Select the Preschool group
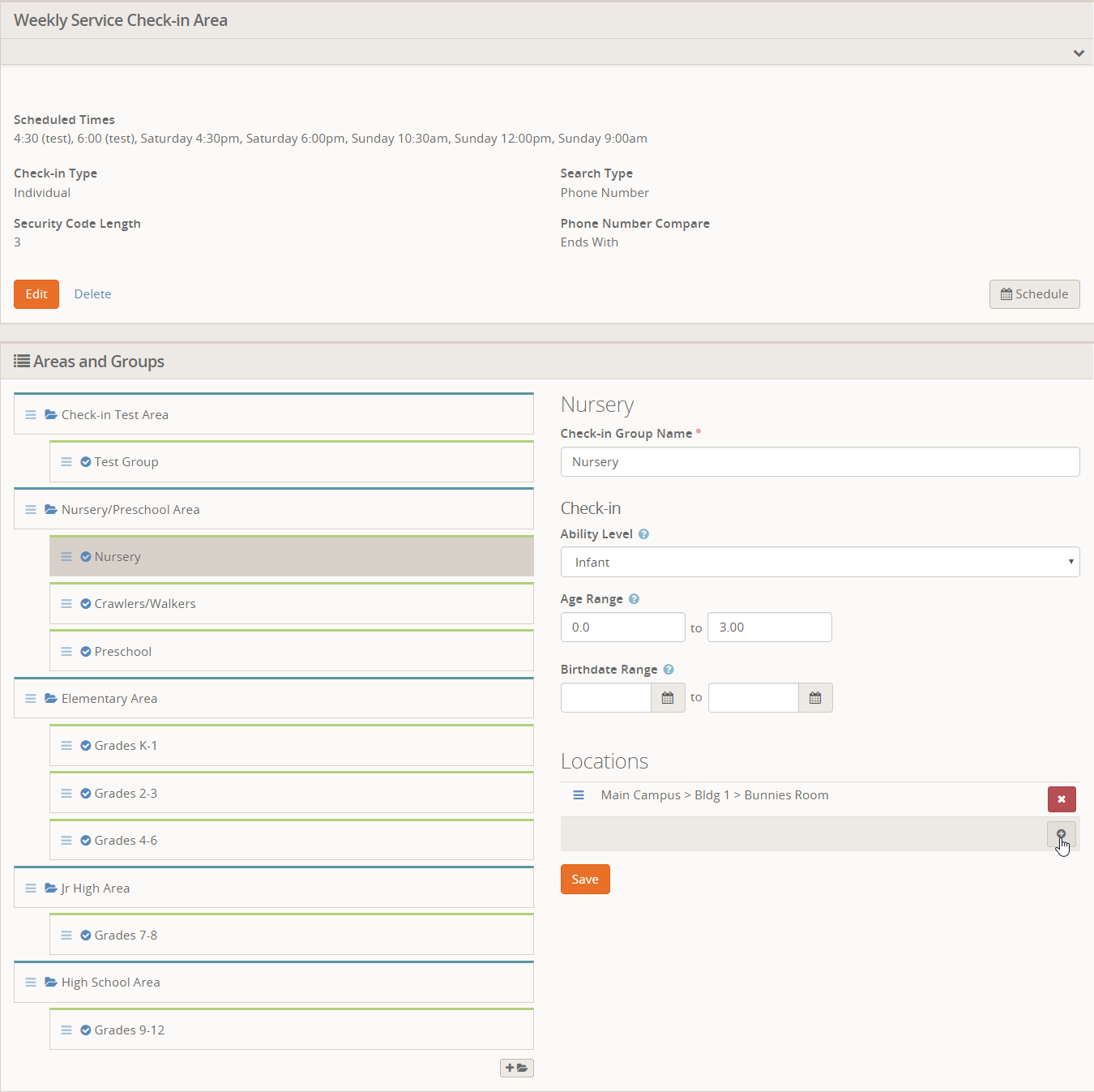Screen dimensions: 1094x1092 [123, 652]
